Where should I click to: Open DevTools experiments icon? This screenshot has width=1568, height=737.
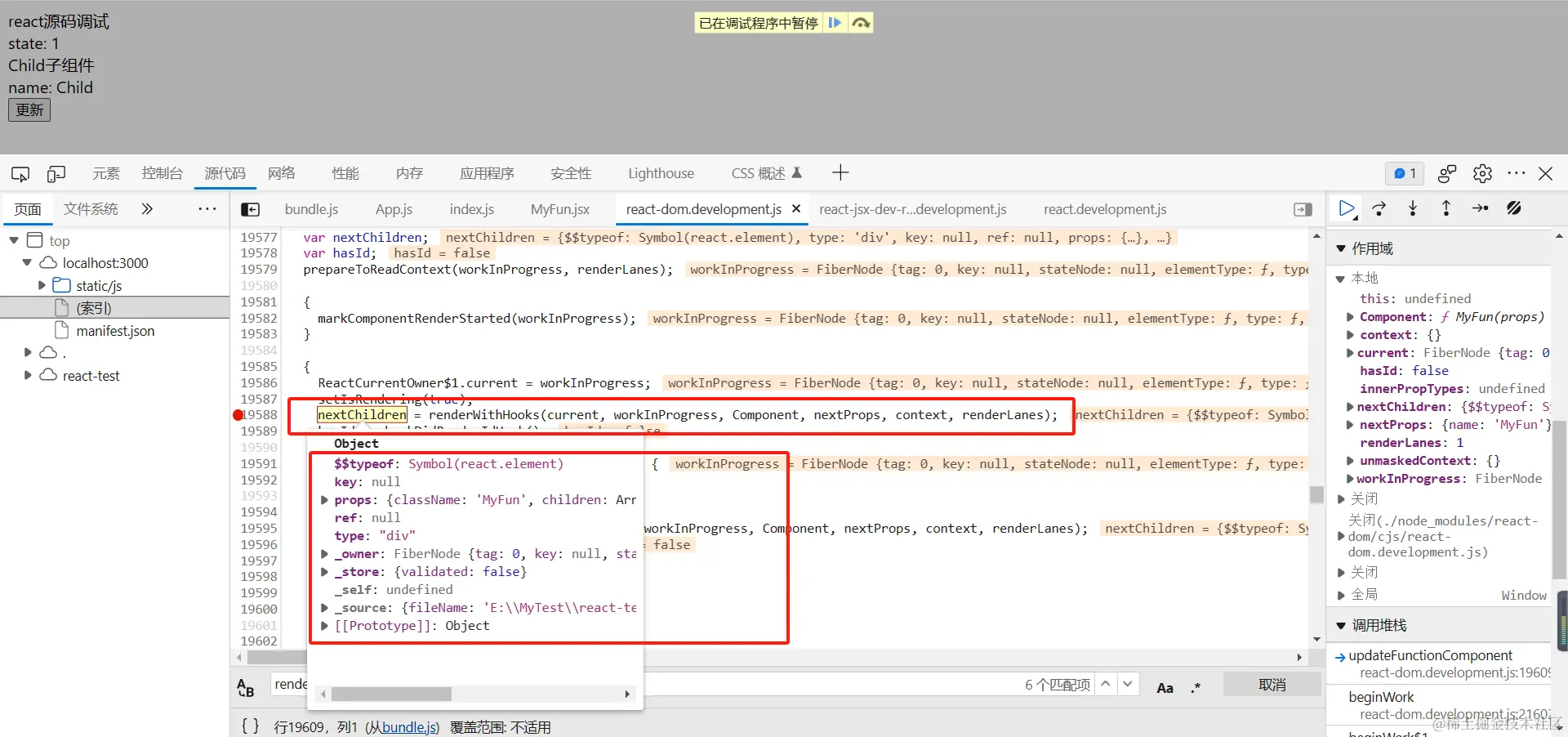1447,173
